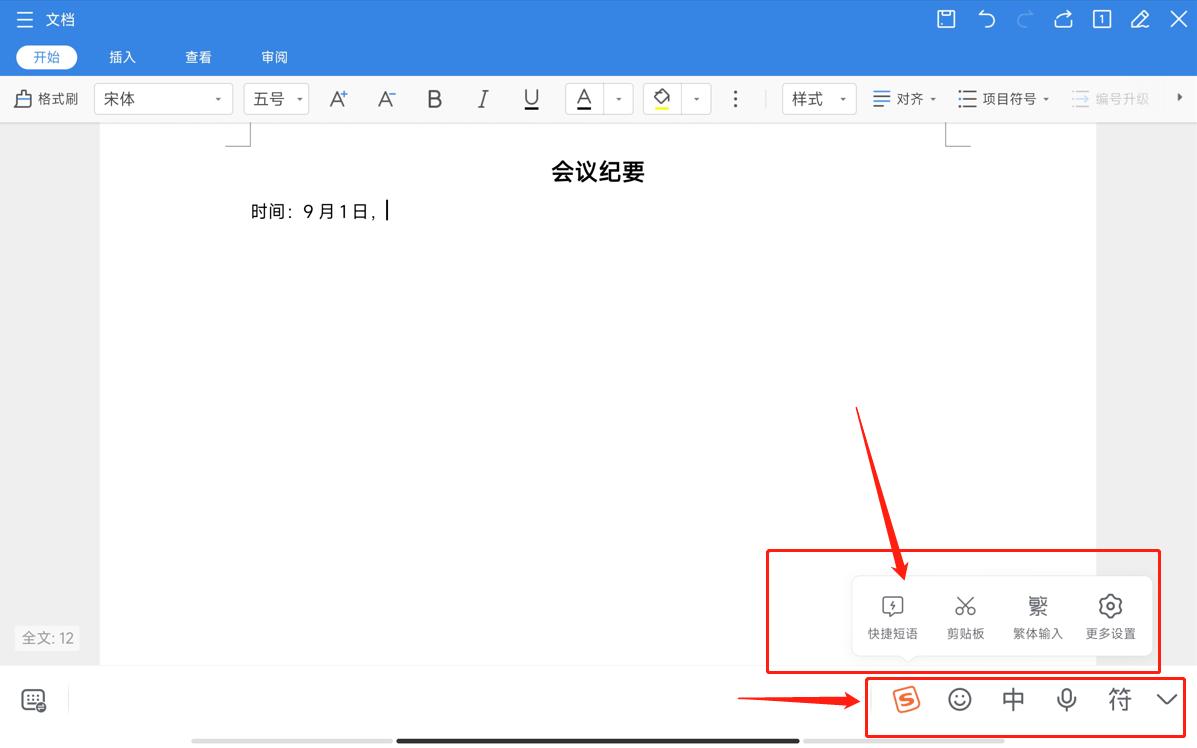Image resolution: width=1197 pixels, height=748 pixels.
Task: Select the 繁体输入 traditional Chinese input option
Action: (x=1037, y=614)
